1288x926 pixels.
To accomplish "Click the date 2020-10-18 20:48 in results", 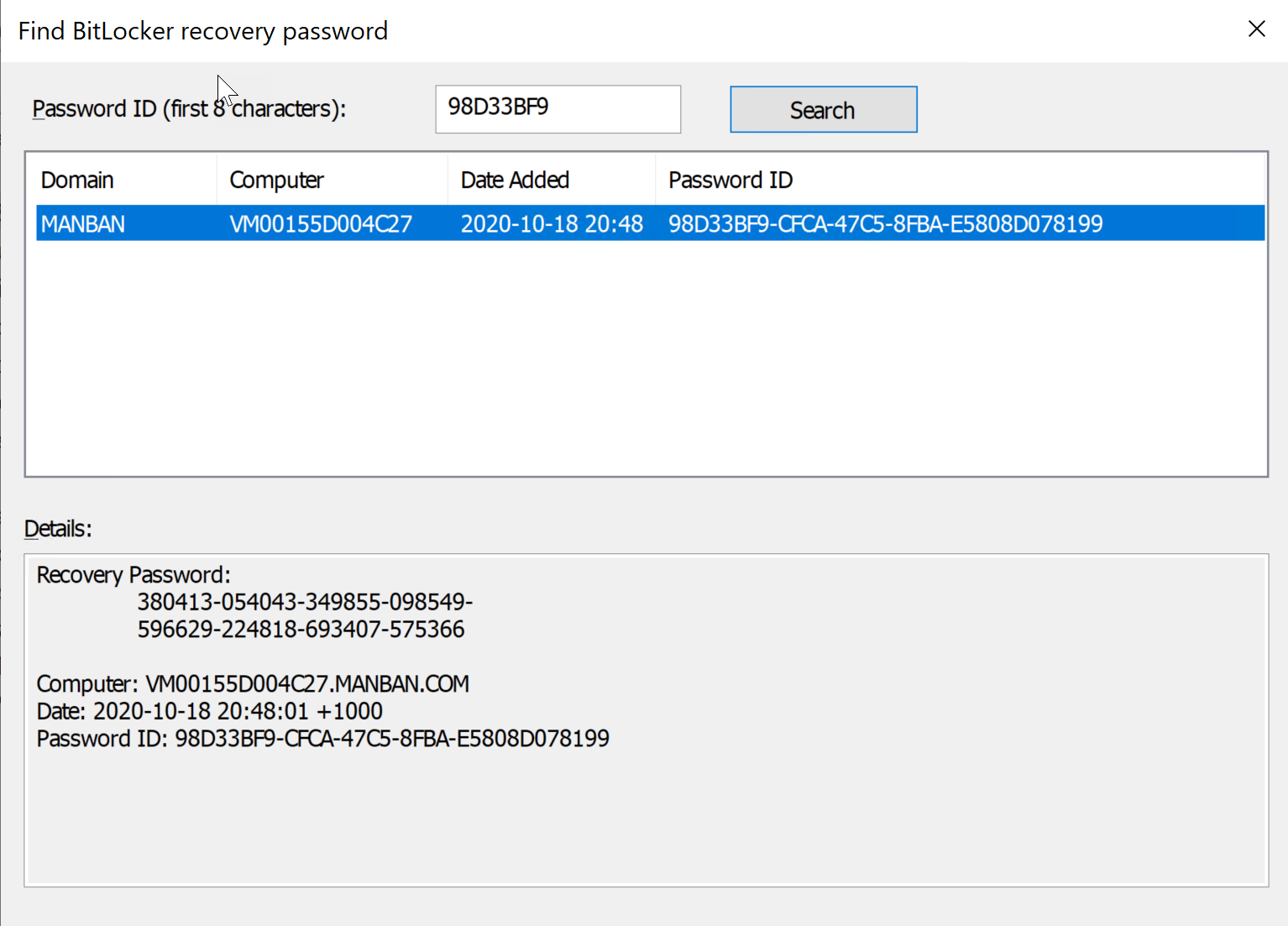I will (552, 224).
